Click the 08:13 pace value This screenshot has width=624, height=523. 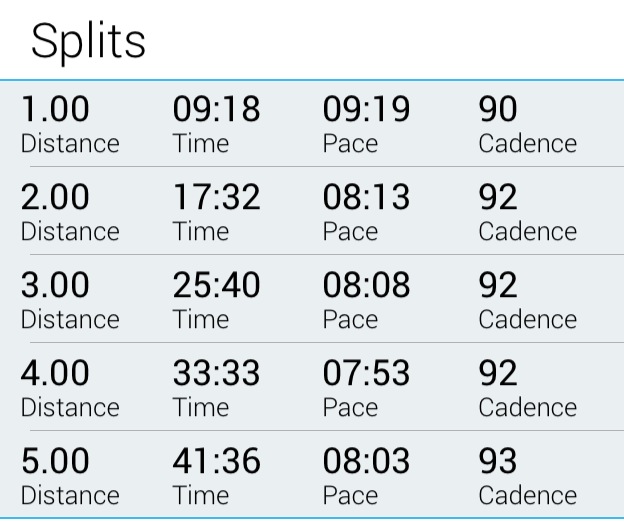click(366, 197)
